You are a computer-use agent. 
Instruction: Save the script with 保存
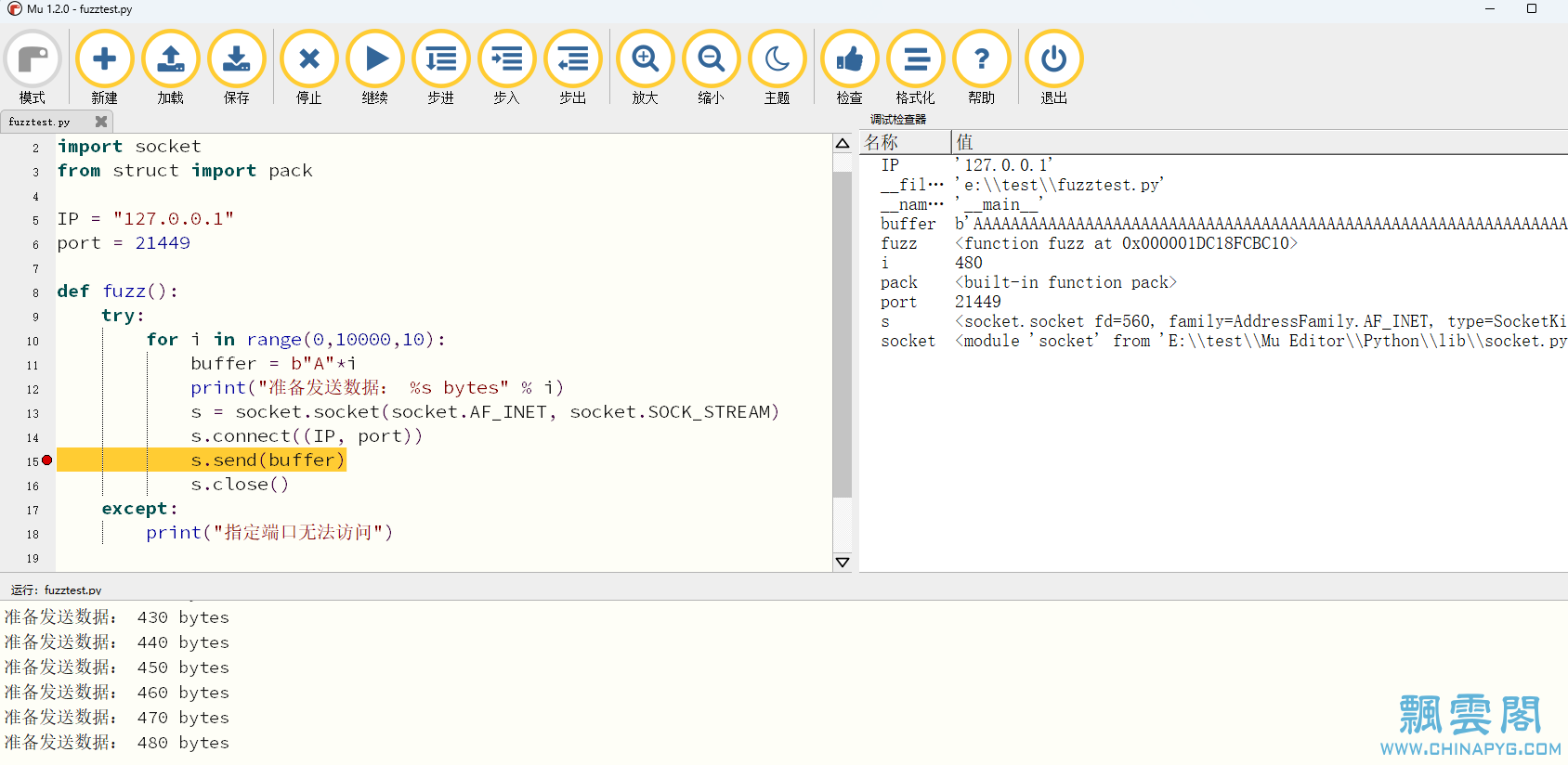click(x=236, y=67)
